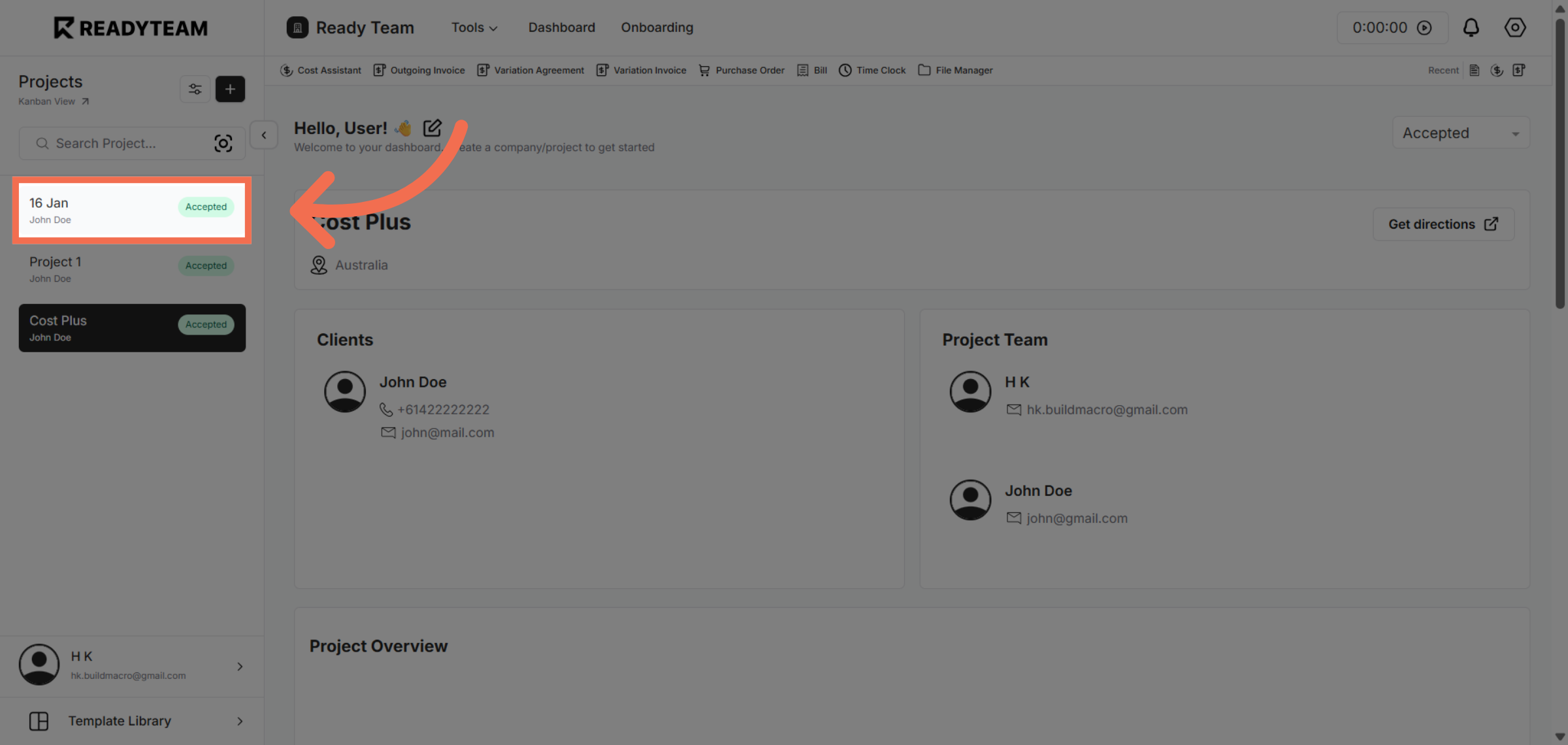Open the Outgoing Invoice tool
1568x745 pixels.
pyautogui.click(x=419, y=70)
